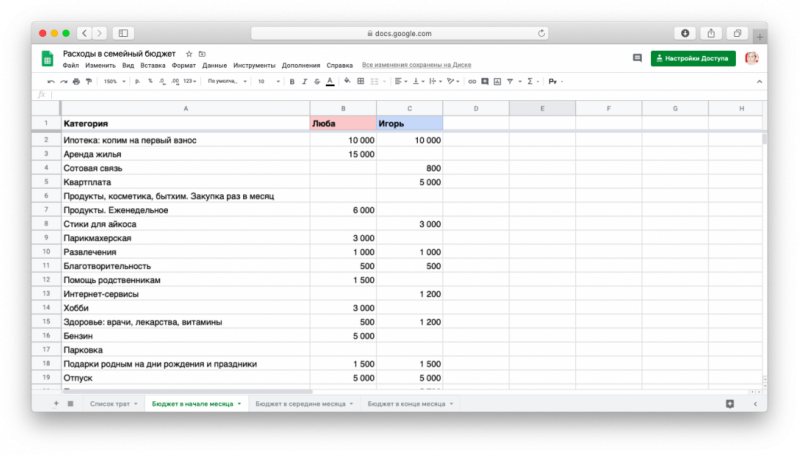Image resolution: width=800 pixels, height=455 pixels.
Task: Toggle bold formatting
Action: [x=292, y=82]
